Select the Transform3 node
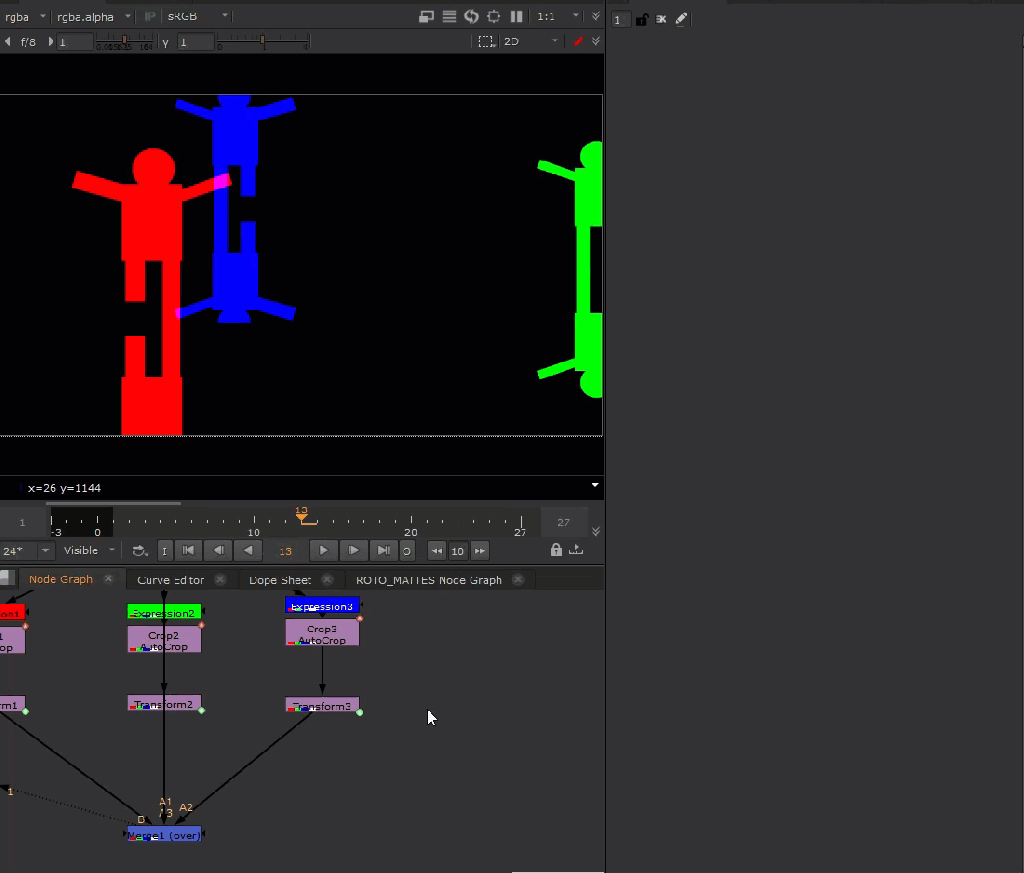 click(322, 706)
